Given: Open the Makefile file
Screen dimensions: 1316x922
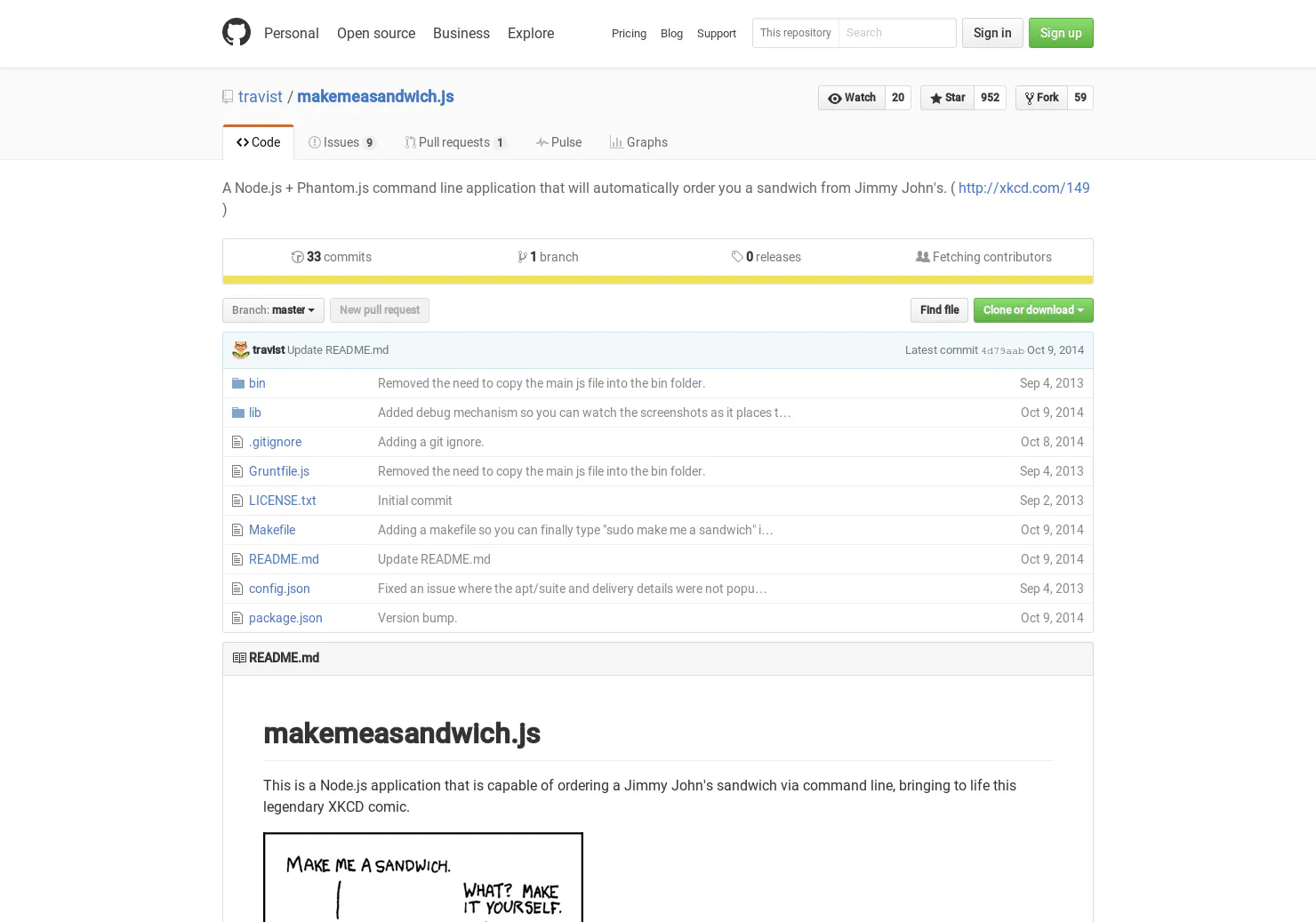Looking at the screenshot, I should pyautogui.click(x=272, y=530).
